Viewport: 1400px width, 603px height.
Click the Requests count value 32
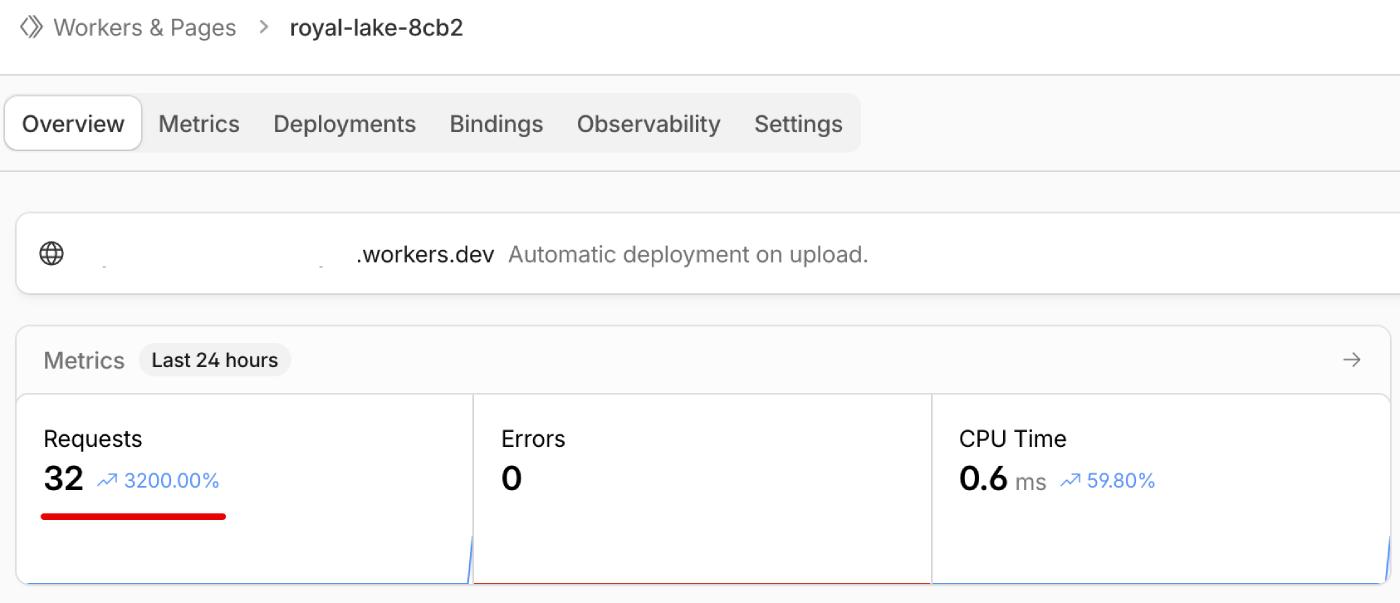(x=63, y=477)
